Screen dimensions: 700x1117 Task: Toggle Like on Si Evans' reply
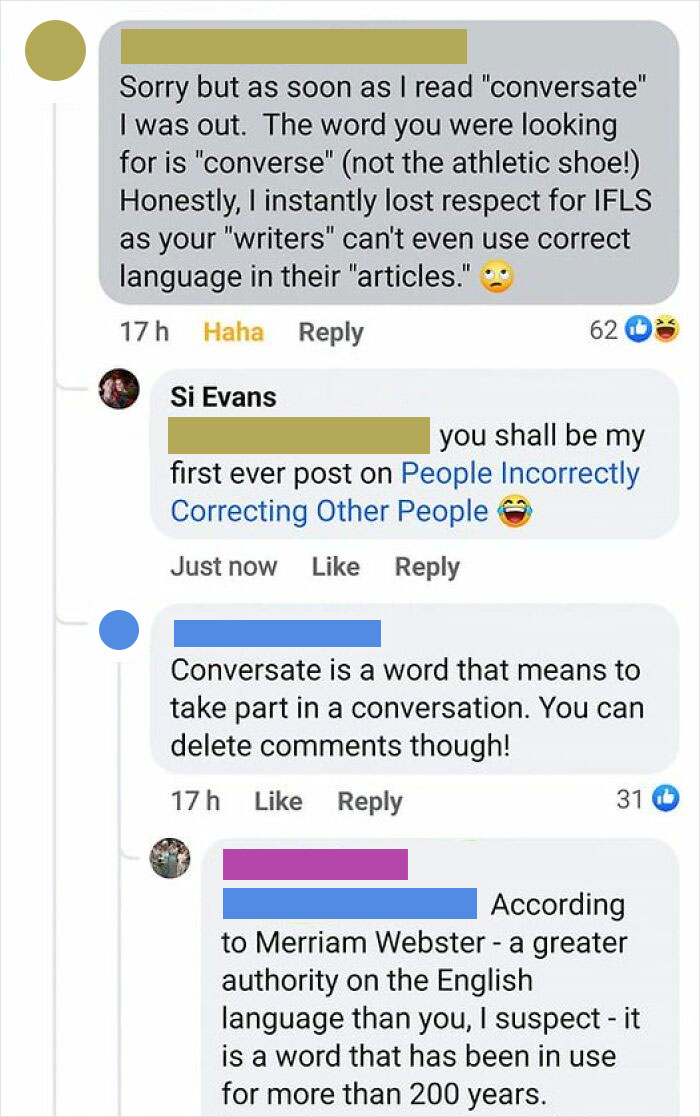[x=335, y=566]
